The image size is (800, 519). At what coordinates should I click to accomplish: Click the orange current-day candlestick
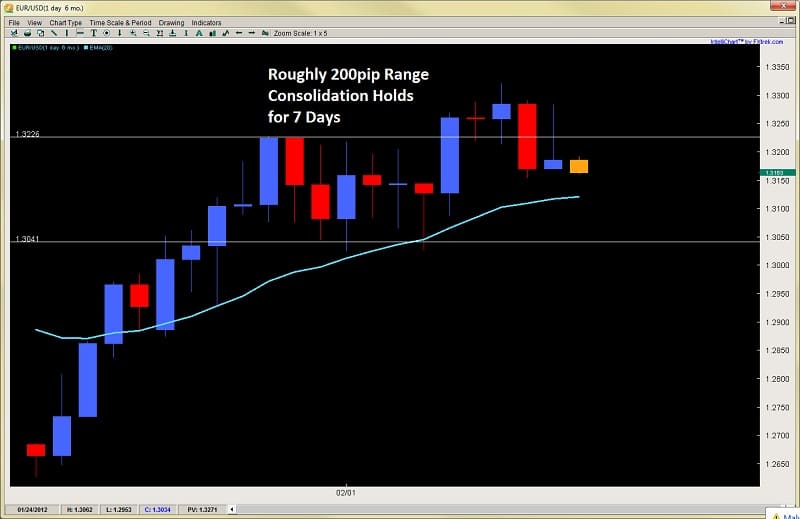[579, 166]
